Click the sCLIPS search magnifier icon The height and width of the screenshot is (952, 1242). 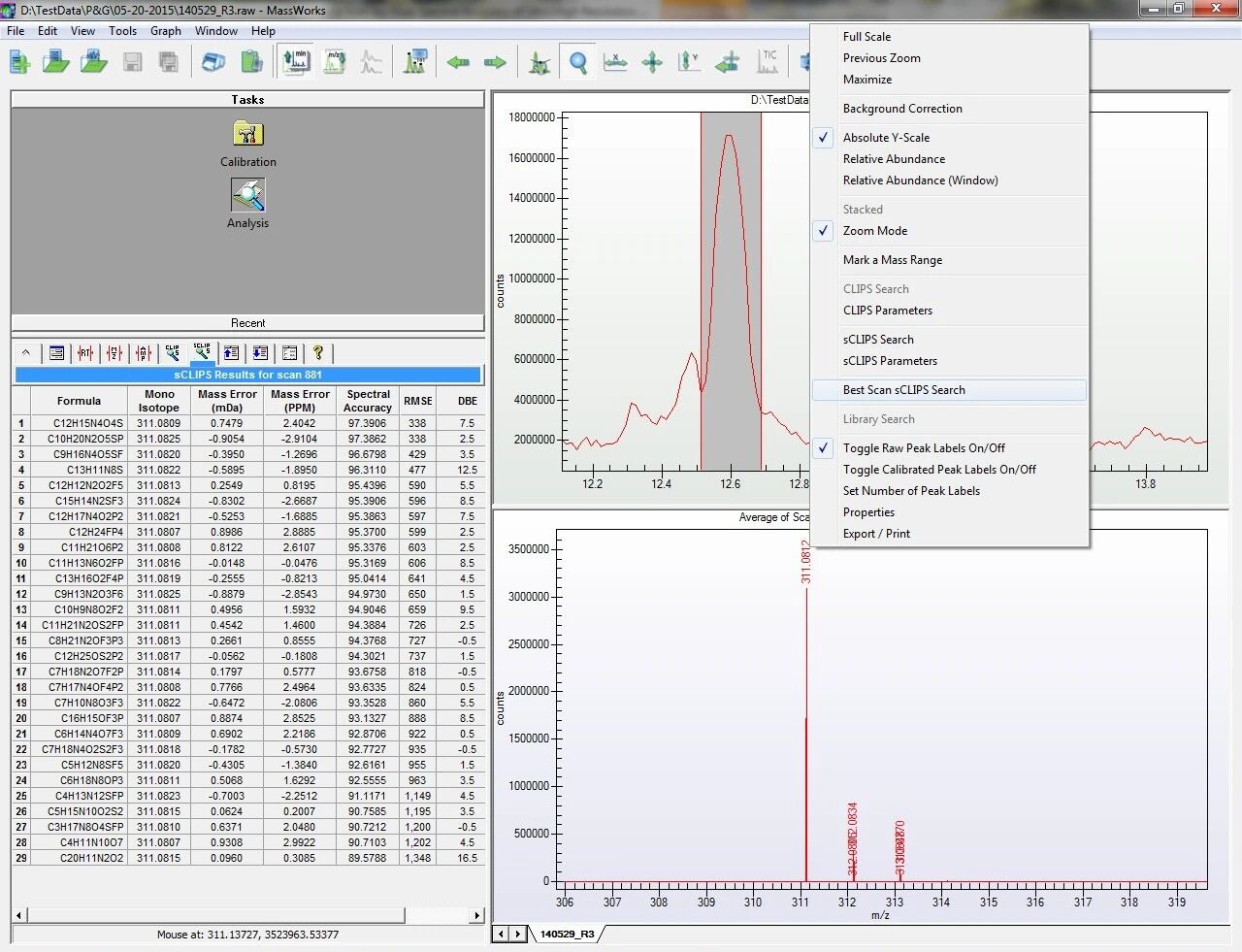pos(202,353)
